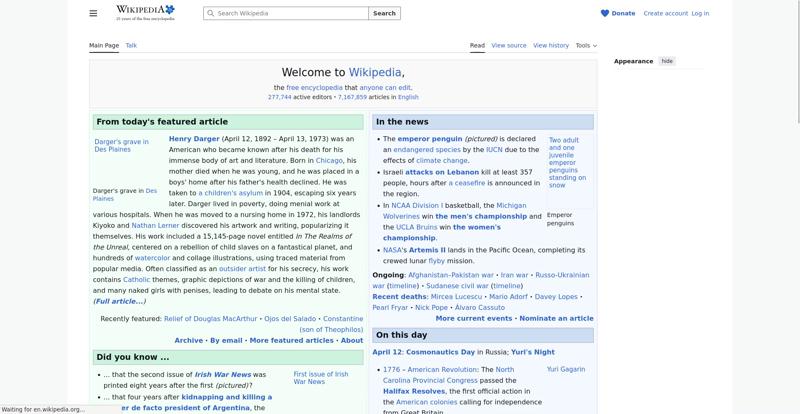800x414 pixels.
Task: Click the Full article link
Action: (119, 301)
